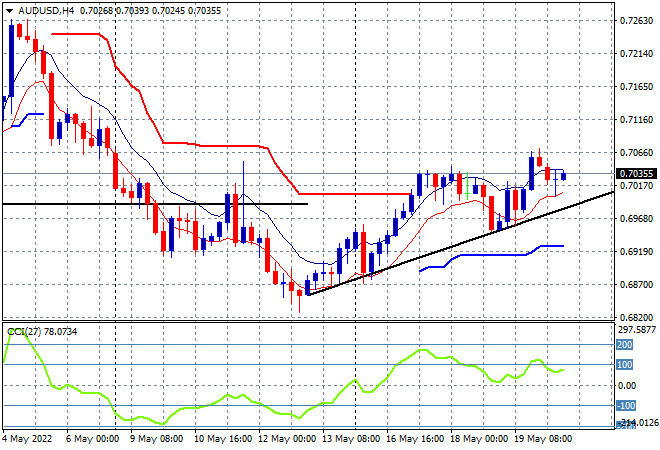Click the thick red upper channel line

coord(200,143)
